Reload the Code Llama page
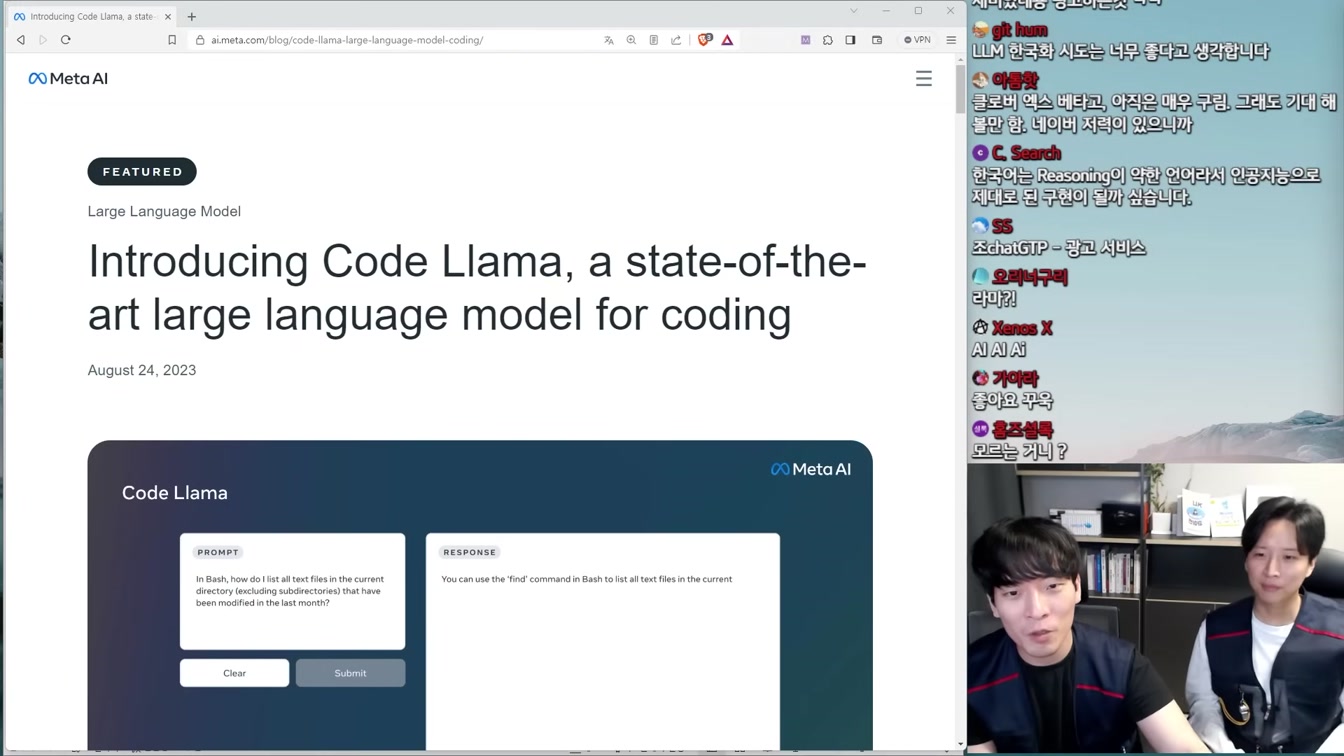1344x756 pixels. click(x=66, y=40)
